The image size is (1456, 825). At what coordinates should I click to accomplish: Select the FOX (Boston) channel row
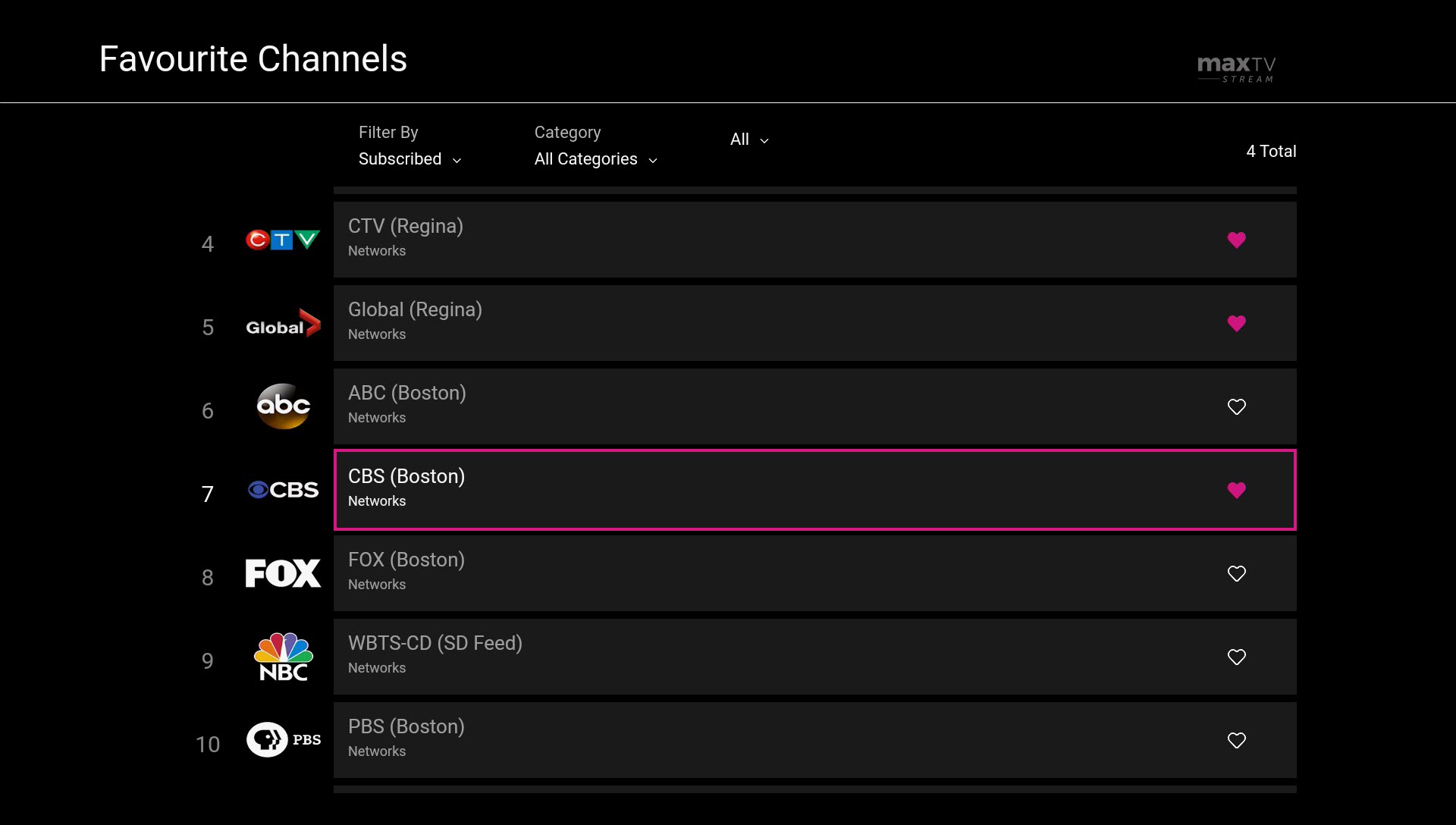pos(814,573)
